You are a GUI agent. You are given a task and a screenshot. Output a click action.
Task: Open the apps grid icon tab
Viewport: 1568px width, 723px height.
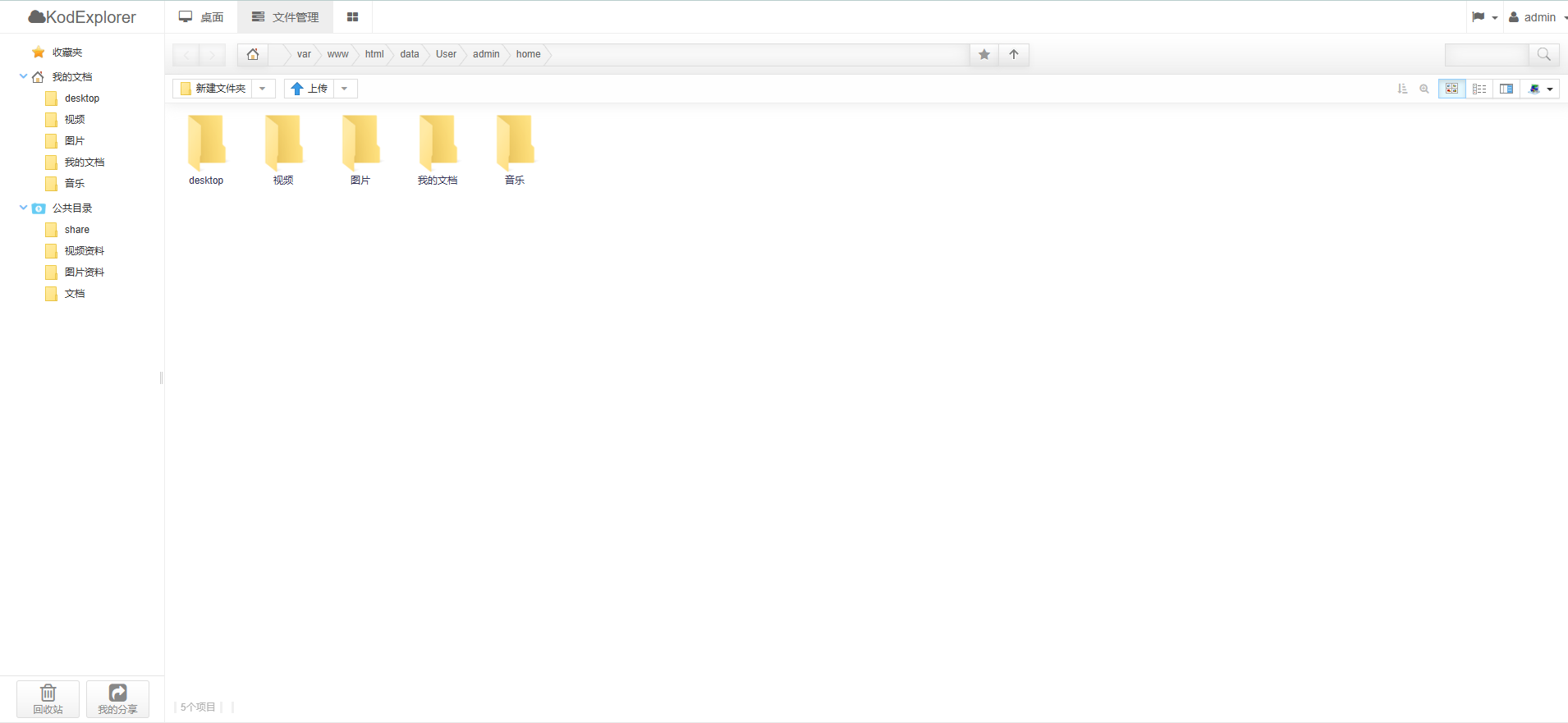(x=352, y=17)
